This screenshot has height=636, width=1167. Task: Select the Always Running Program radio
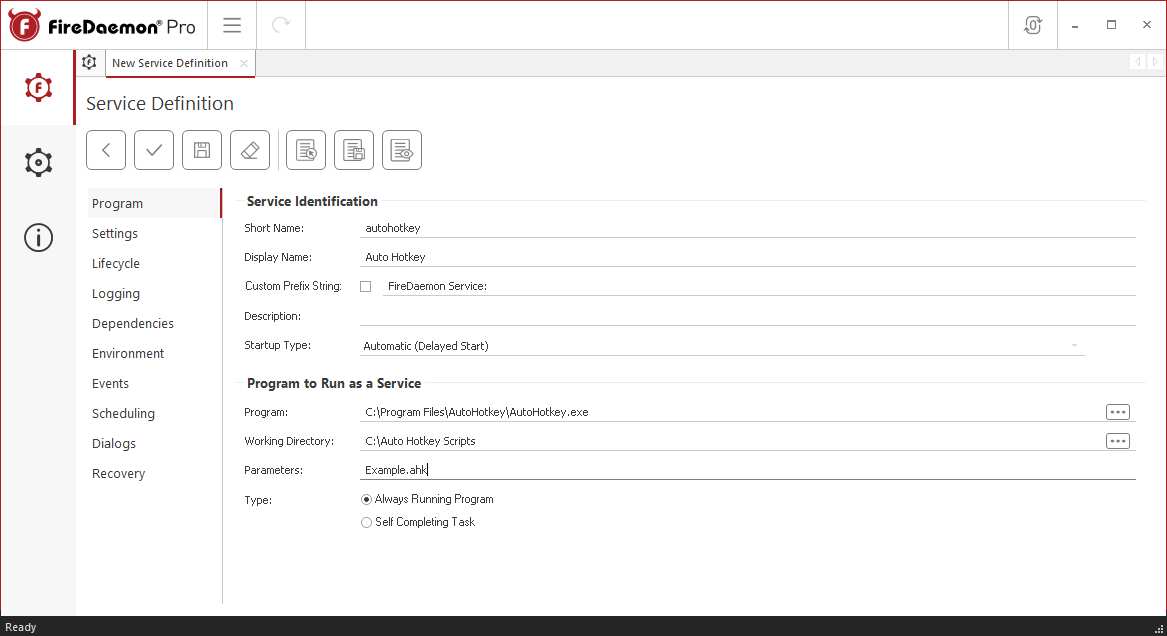click(366, 500)
